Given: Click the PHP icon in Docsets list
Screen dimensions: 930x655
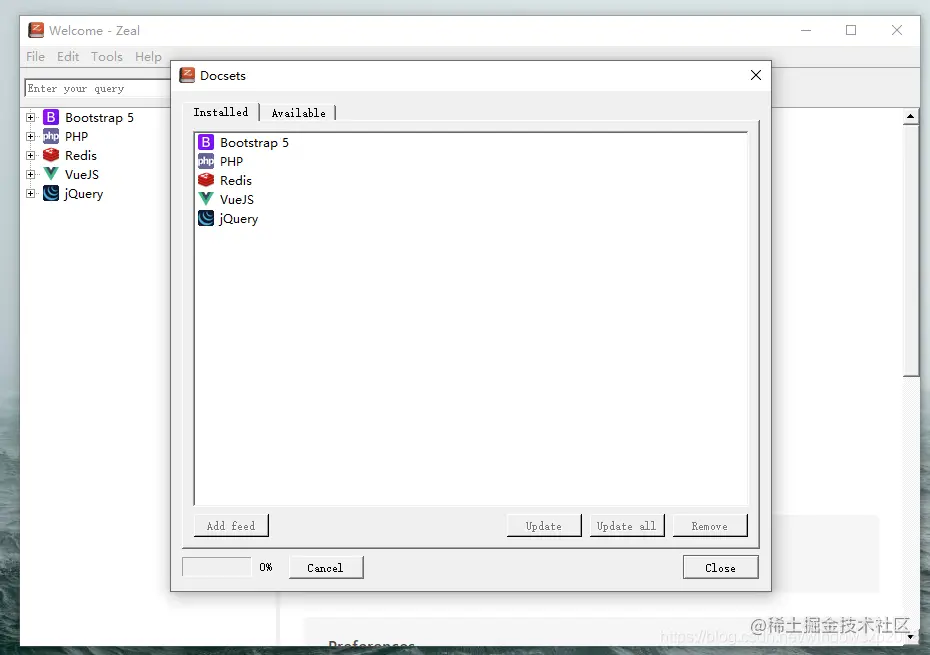Looking at the screenshot, I should [x=206, y=161].
